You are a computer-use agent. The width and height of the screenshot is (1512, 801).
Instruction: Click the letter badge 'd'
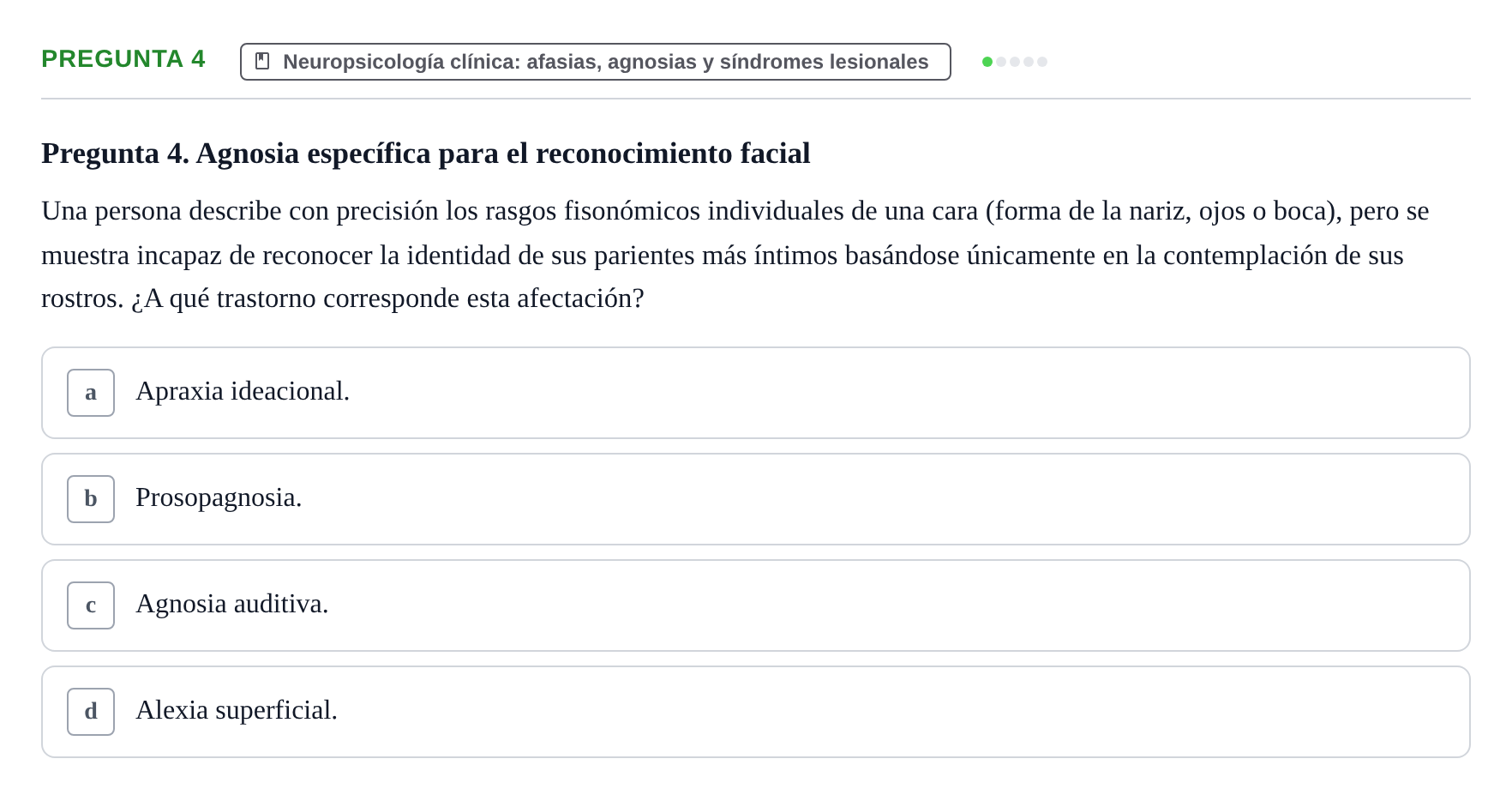(91, 712)
